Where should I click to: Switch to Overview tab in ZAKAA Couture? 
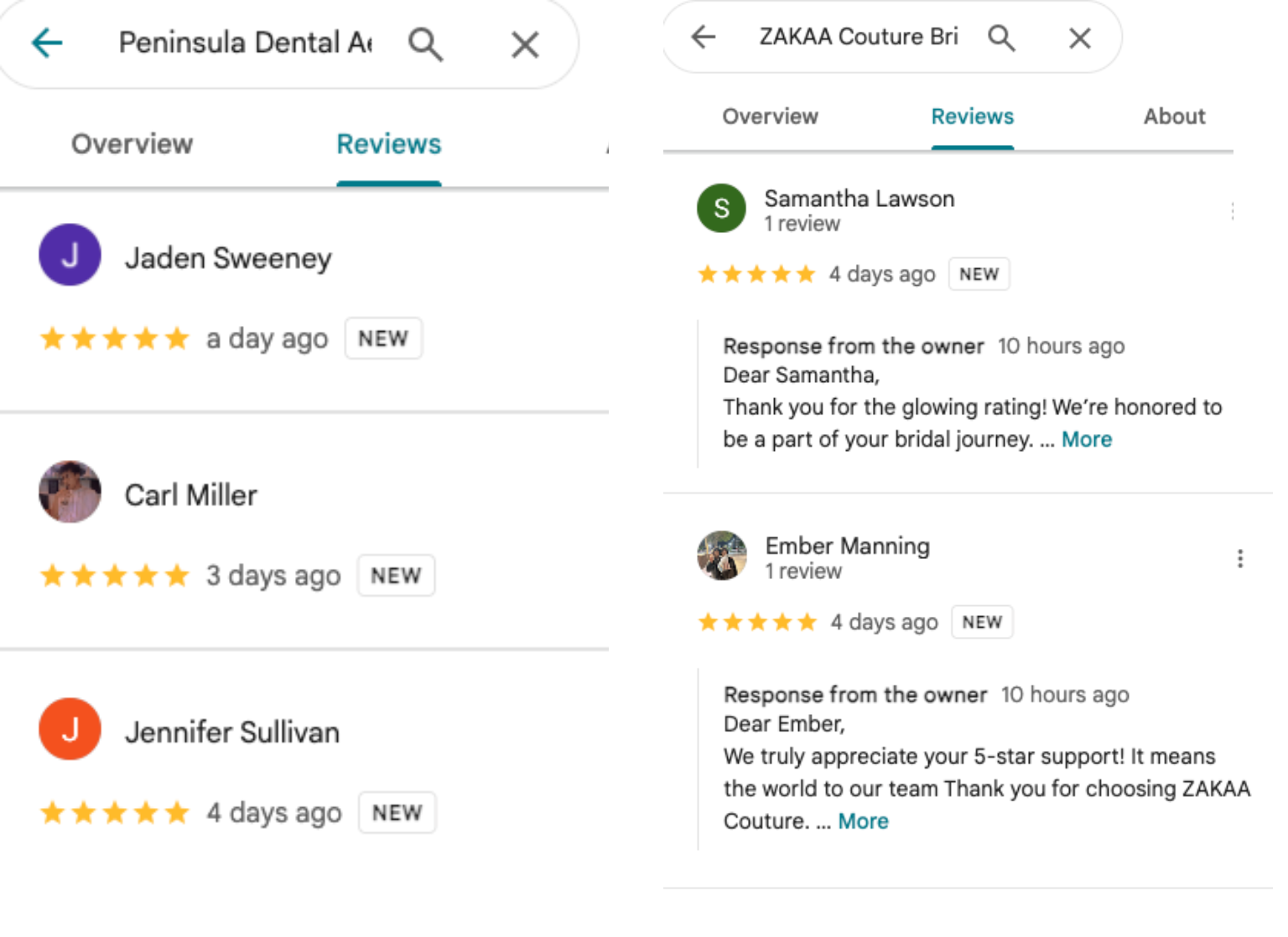[770, 116]
